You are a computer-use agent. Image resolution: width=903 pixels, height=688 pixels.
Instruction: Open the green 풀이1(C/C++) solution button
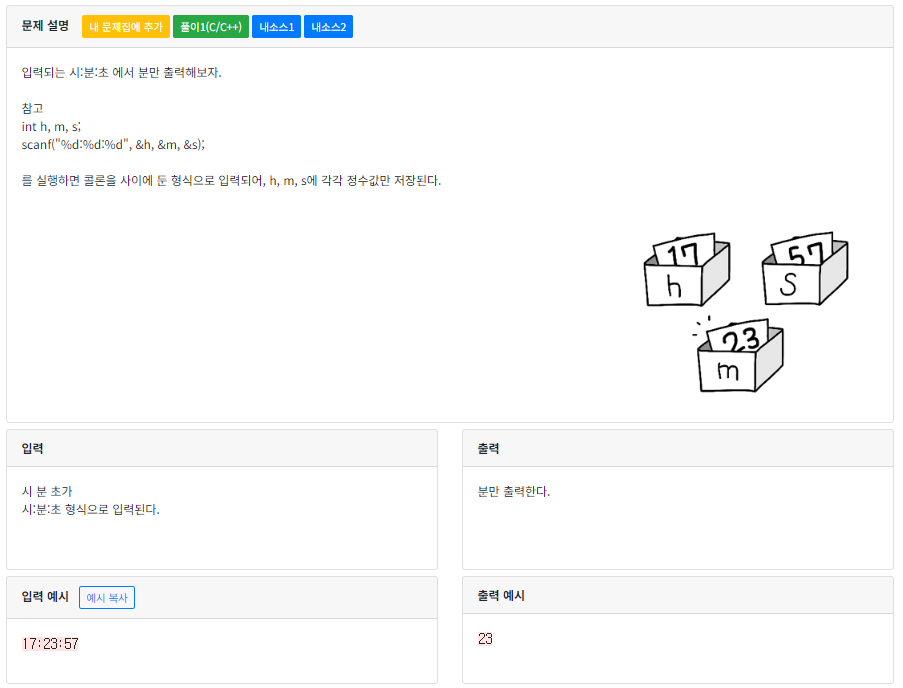pyautogui.click(x=211, y=27)
